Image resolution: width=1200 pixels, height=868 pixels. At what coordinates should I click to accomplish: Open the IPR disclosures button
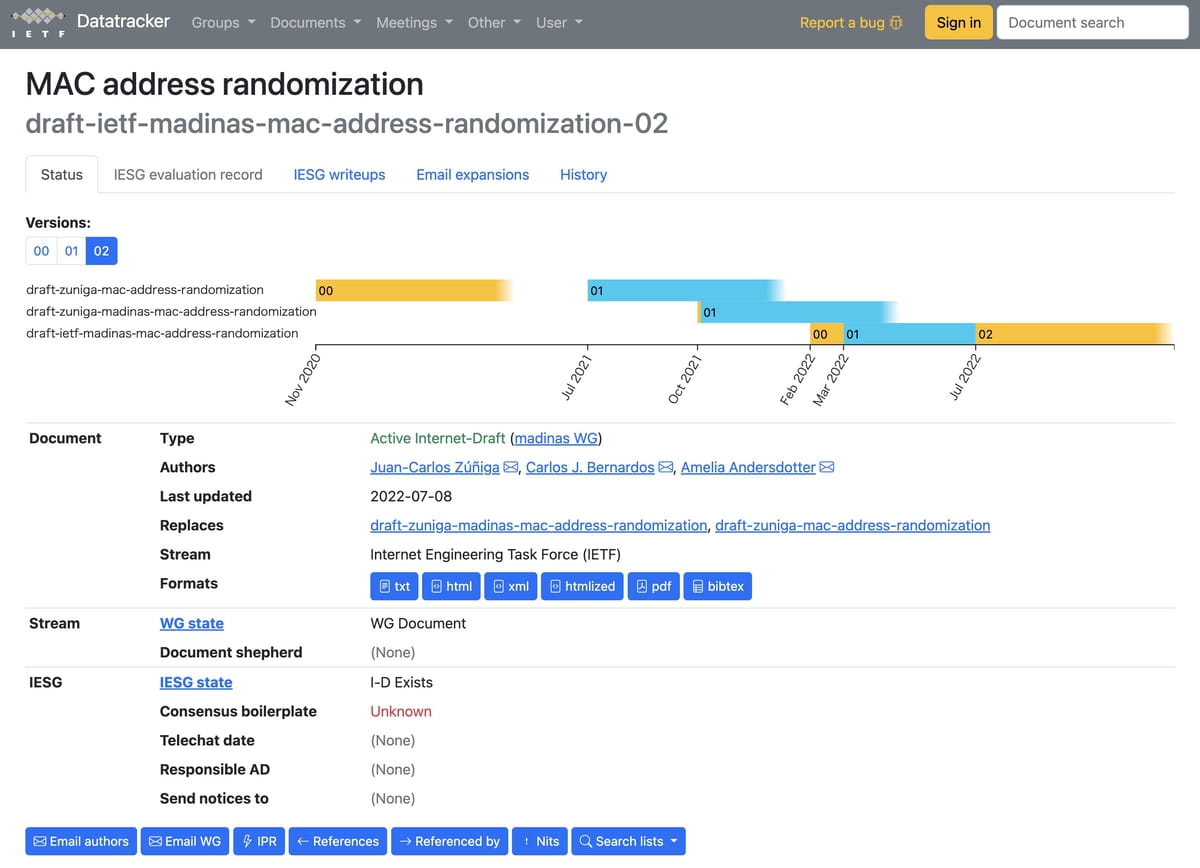click(x=259, y=841)
